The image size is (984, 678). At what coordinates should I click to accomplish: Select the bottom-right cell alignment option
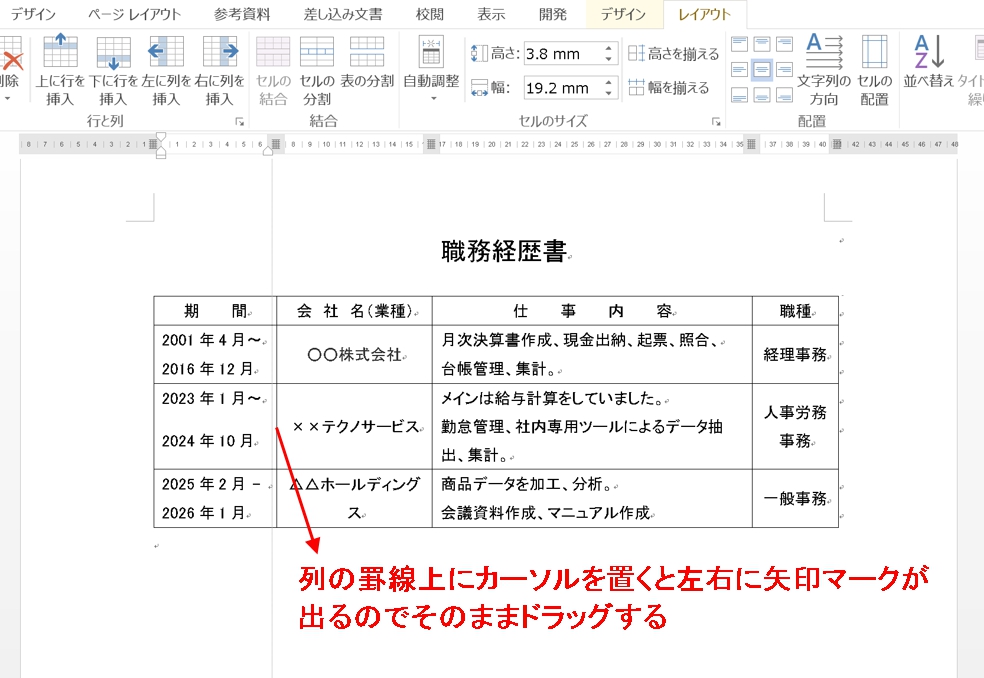point(784,95)
